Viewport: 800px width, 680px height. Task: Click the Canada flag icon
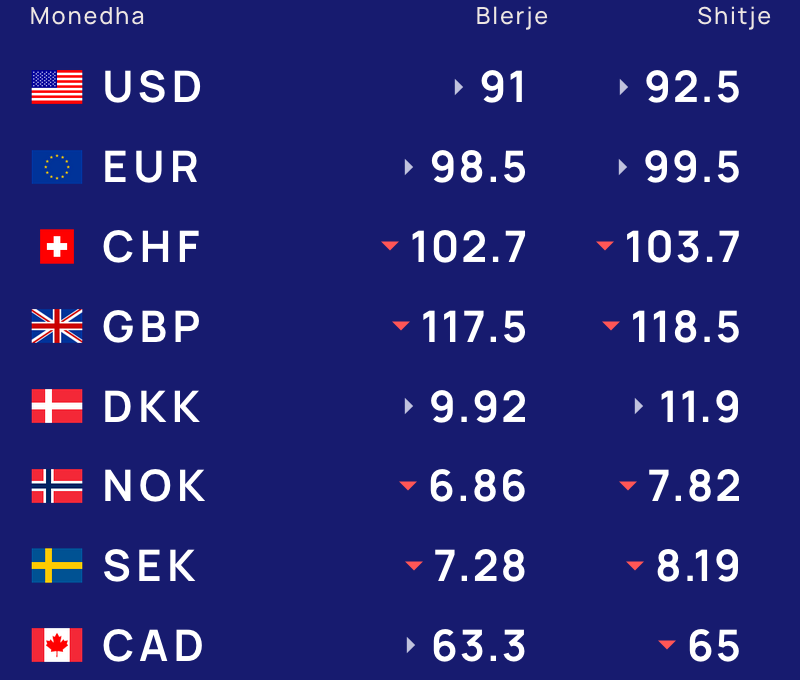pos(57,646)
